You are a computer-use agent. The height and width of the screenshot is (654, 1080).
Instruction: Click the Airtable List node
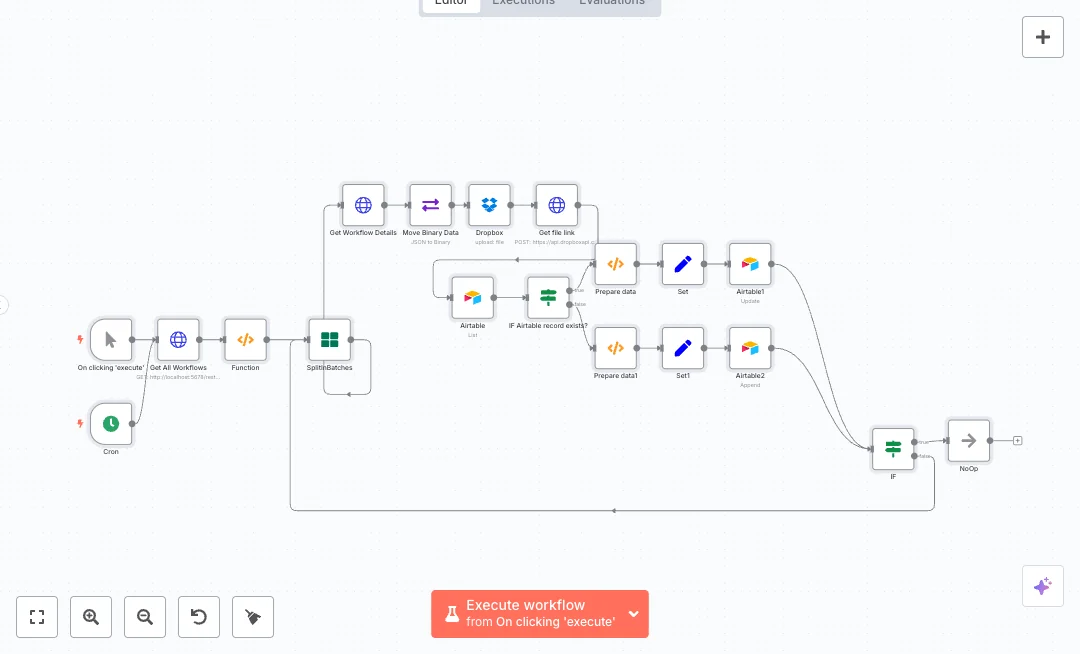click(x=473, y=298)
